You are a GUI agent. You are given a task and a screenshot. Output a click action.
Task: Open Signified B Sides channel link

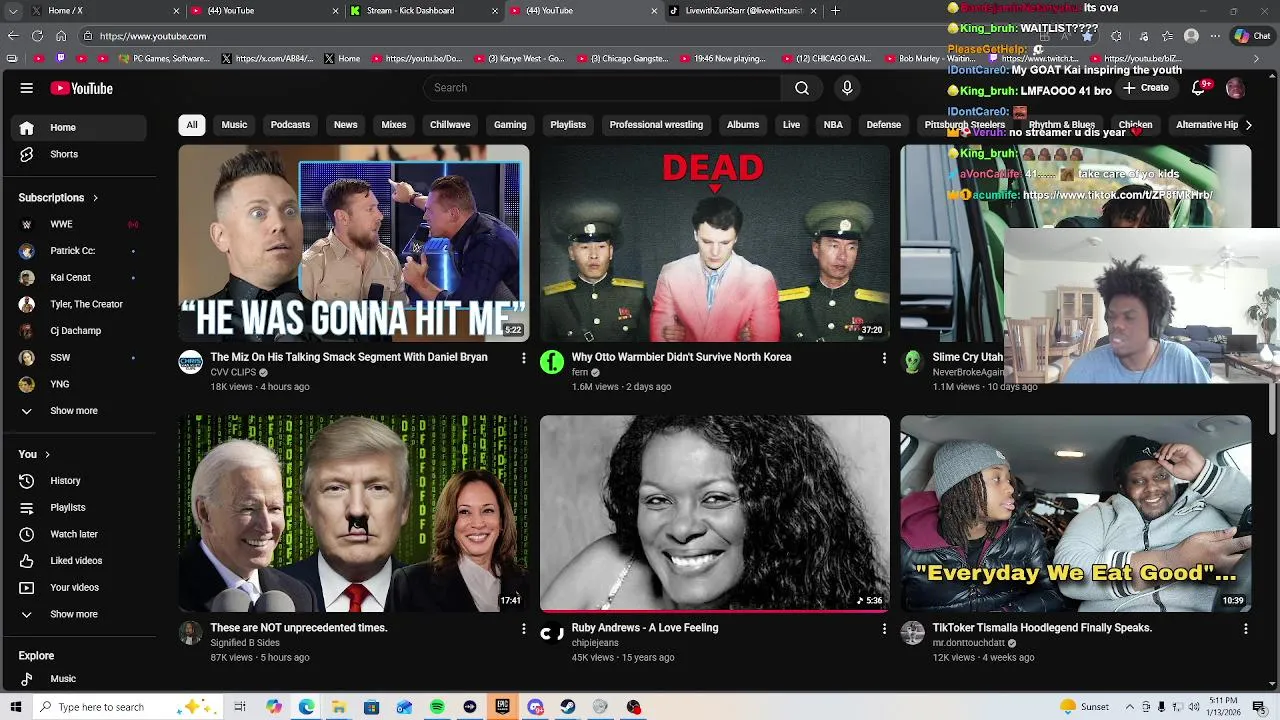tap(245, 643)
